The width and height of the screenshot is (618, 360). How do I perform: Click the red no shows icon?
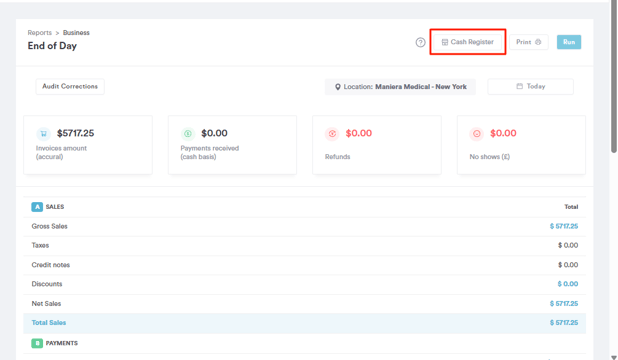click(x=477, y=134)
